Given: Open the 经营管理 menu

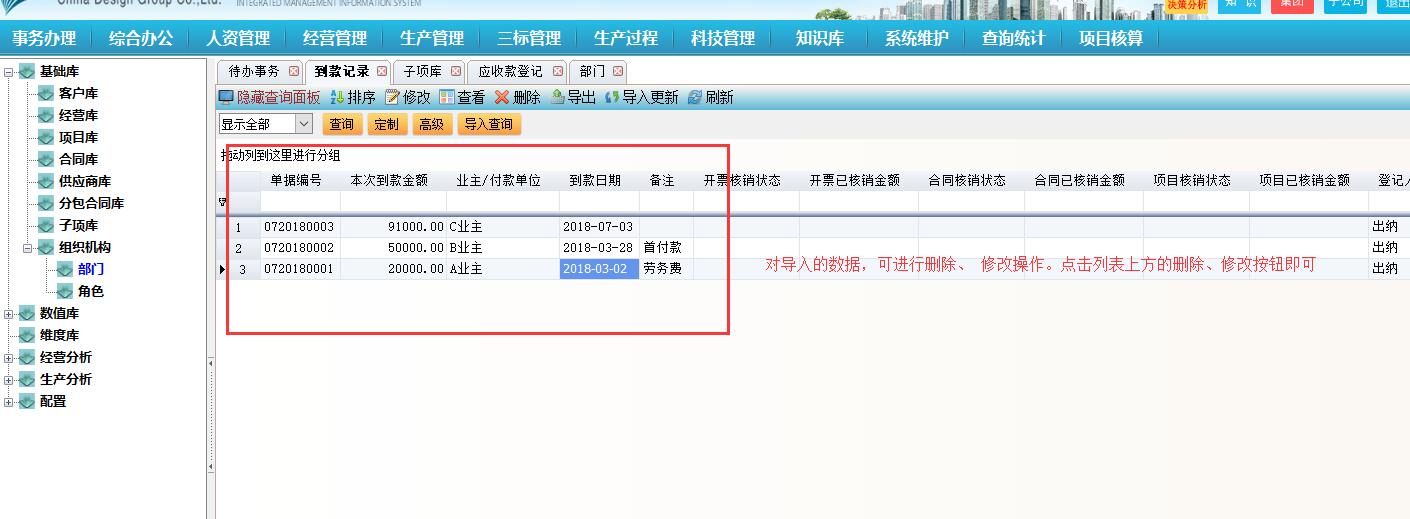Looking at the screenshot, I should coord(335,38).
